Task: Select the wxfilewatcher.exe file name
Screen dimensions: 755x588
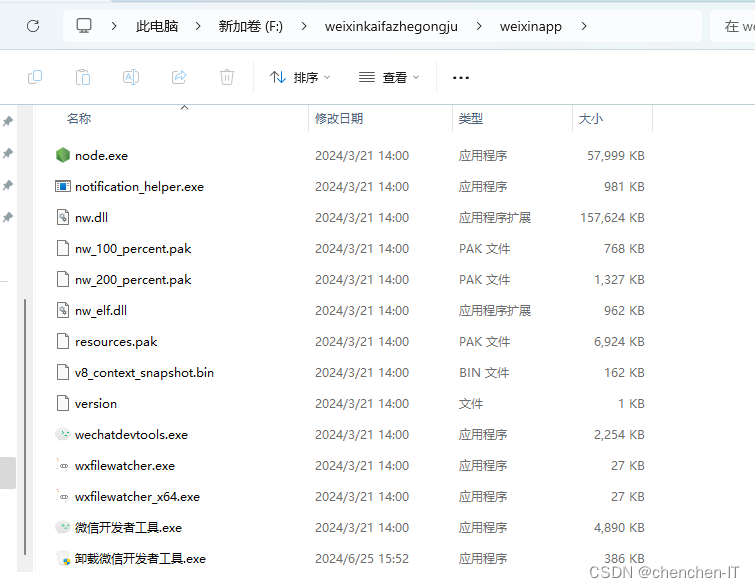Action: pyautogui.click(x=125, y=466)
